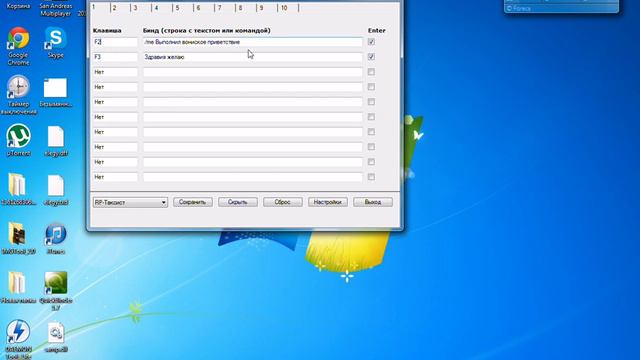Open the Google Chrome desktop shortcut

coord(18,45)
